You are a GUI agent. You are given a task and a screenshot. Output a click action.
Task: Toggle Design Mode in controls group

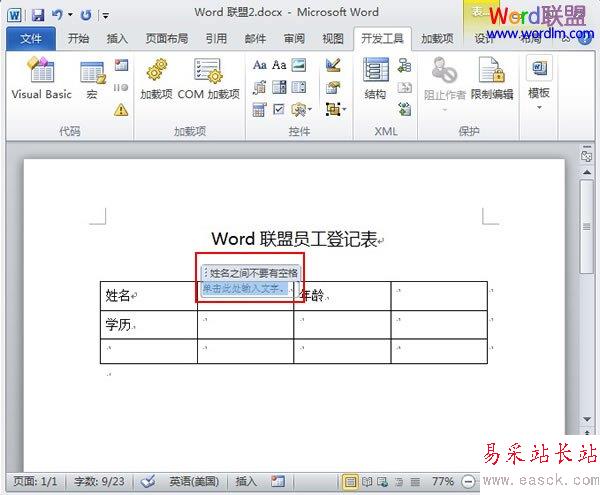pos(333,65)
